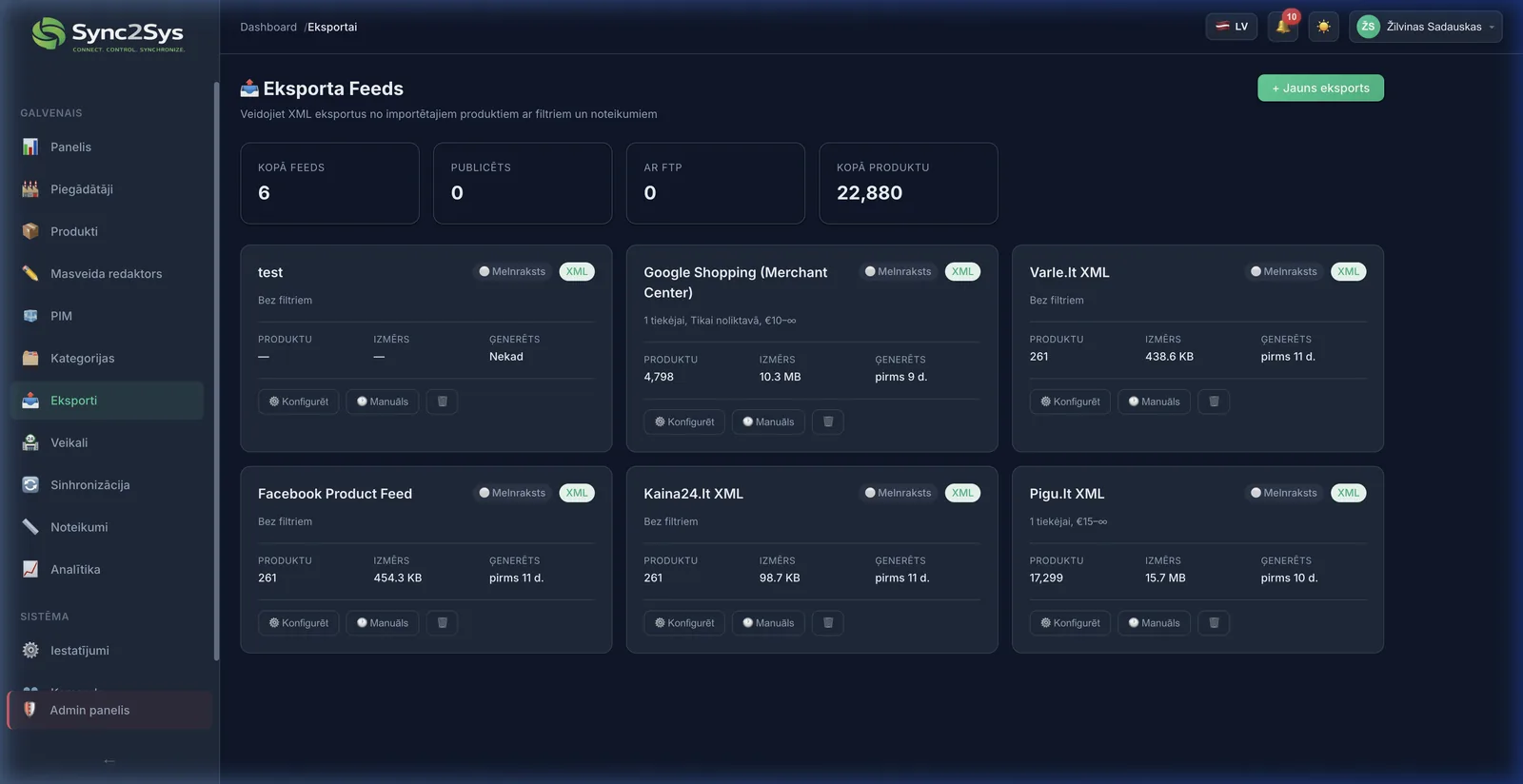
Task: Click the Dashboard breadcrumb link
Action: pos(268,27)
